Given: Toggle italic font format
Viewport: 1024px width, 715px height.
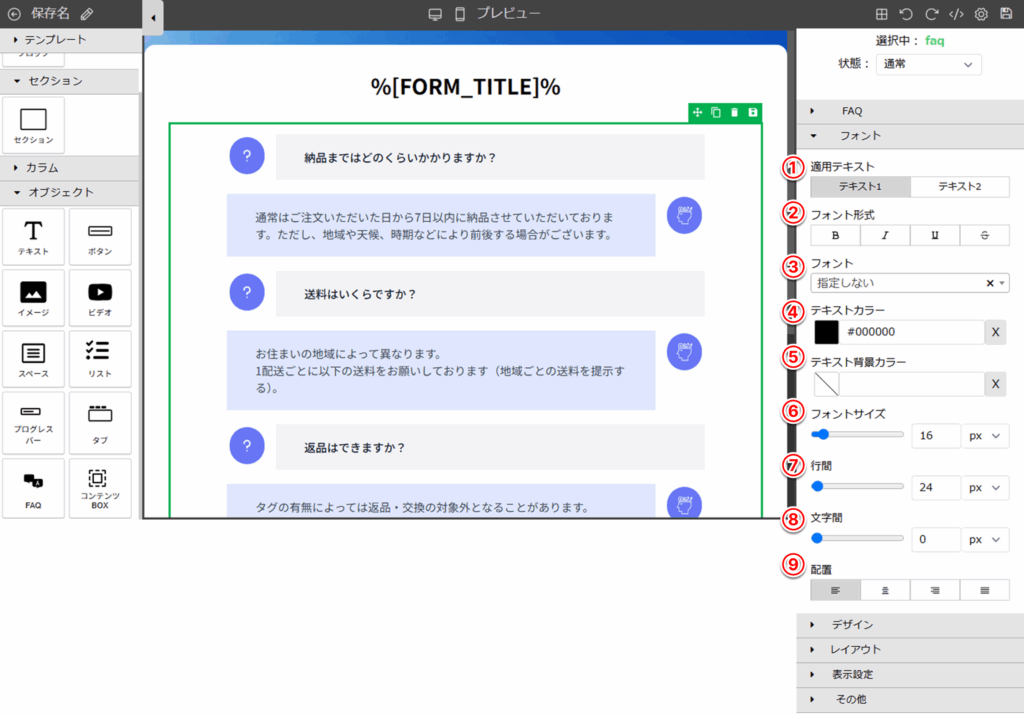Looking at the screenshot, I should pos(885,235).
